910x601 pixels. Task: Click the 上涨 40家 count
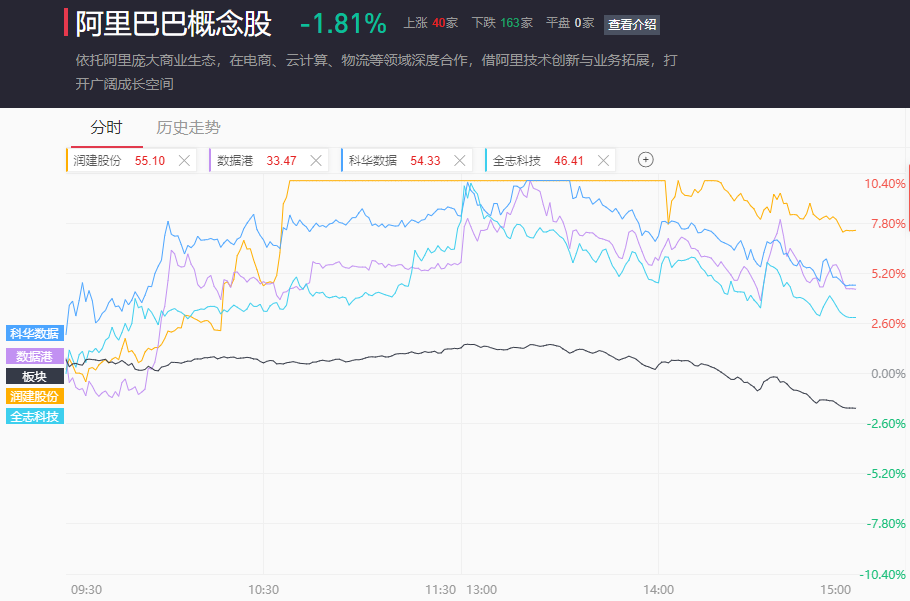point(431,23)
